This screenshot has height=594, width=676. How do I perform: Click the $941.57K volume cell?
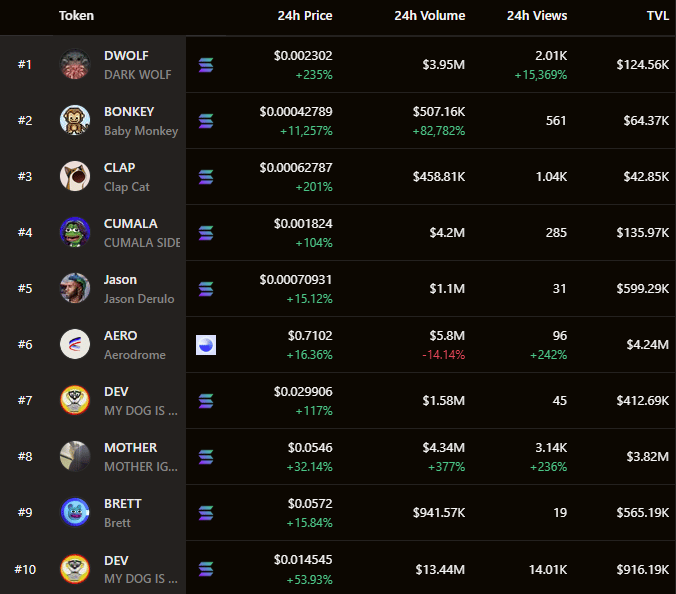(x=439, y=513)
